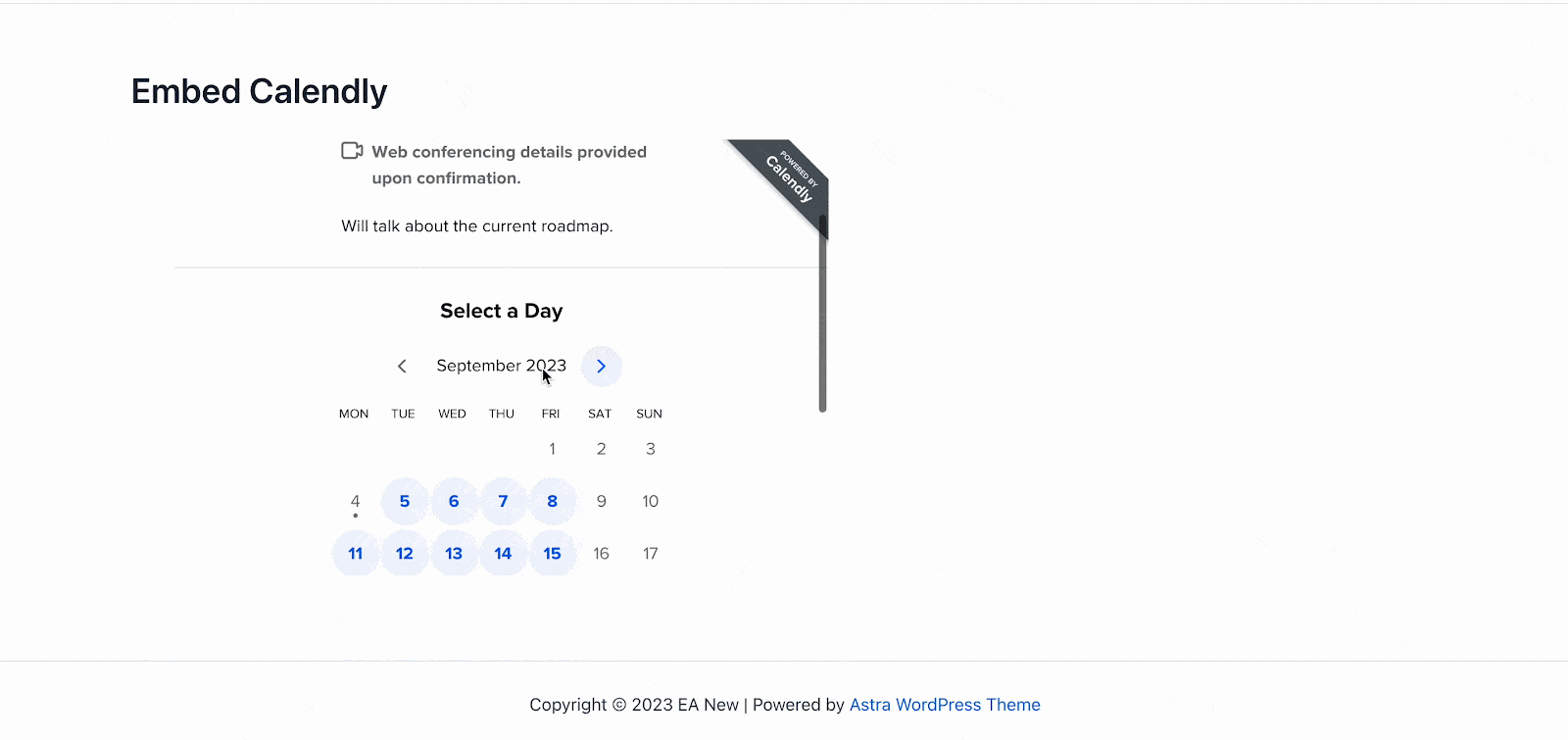
Task: Click the web conferencing camera icon
Action: click(351, 150)
